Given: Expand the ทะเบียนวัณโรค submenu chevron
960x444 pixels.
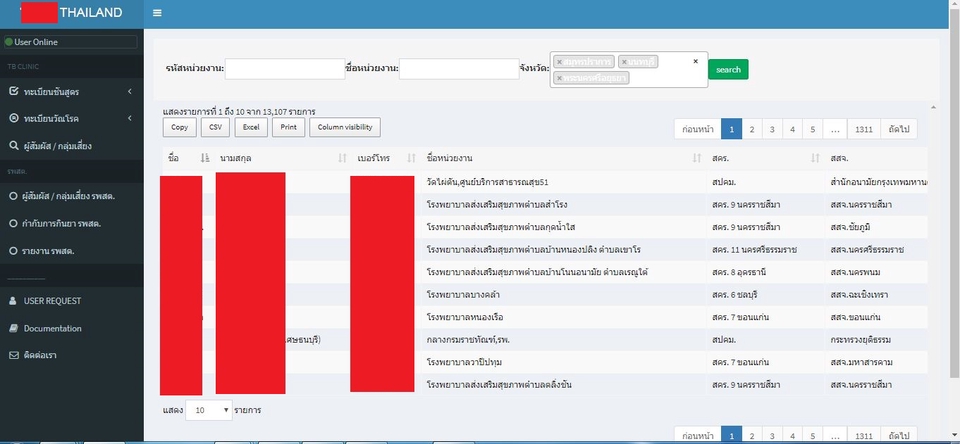Looking at the screenshot, I should coord(130,119).
